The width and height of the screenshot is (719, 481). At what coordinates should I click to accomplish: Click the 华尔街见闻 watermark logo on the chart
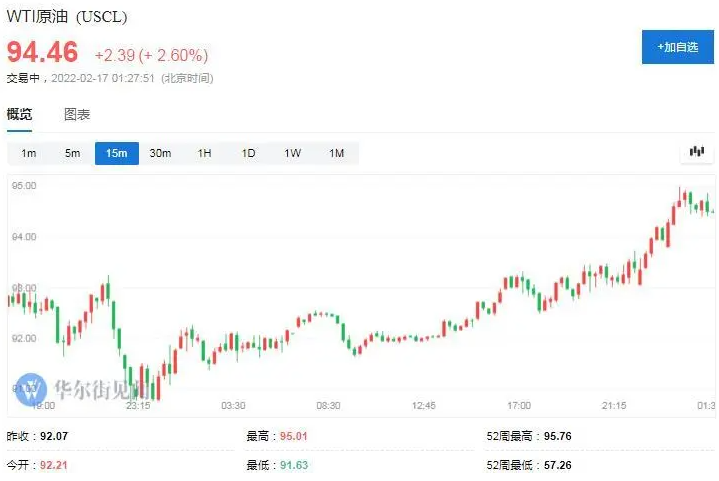(85, 388)
